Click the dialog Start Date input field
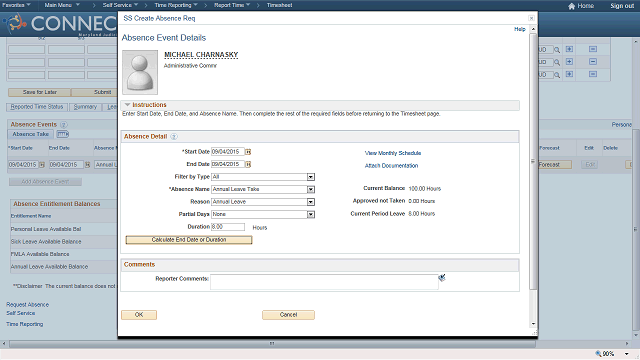The image size is (640, 360). coord(227,152)
